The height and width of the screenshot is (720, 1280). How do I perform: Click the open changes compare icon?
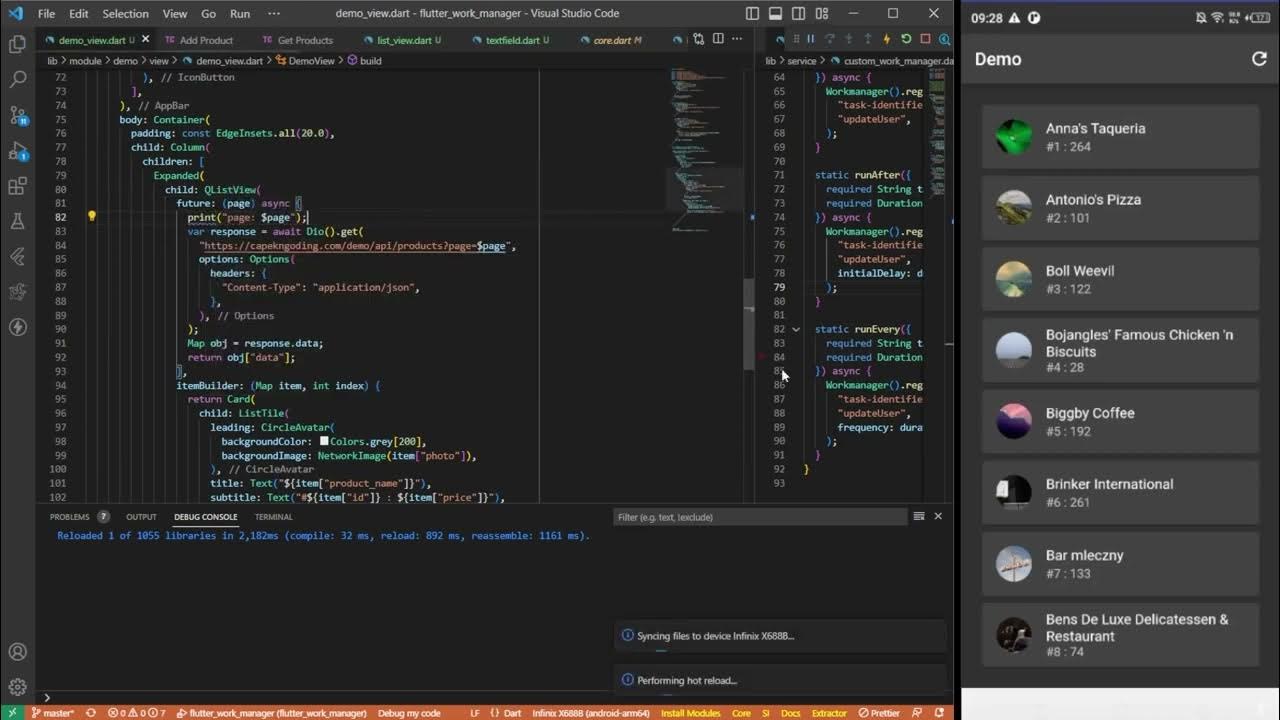[697, 39]
